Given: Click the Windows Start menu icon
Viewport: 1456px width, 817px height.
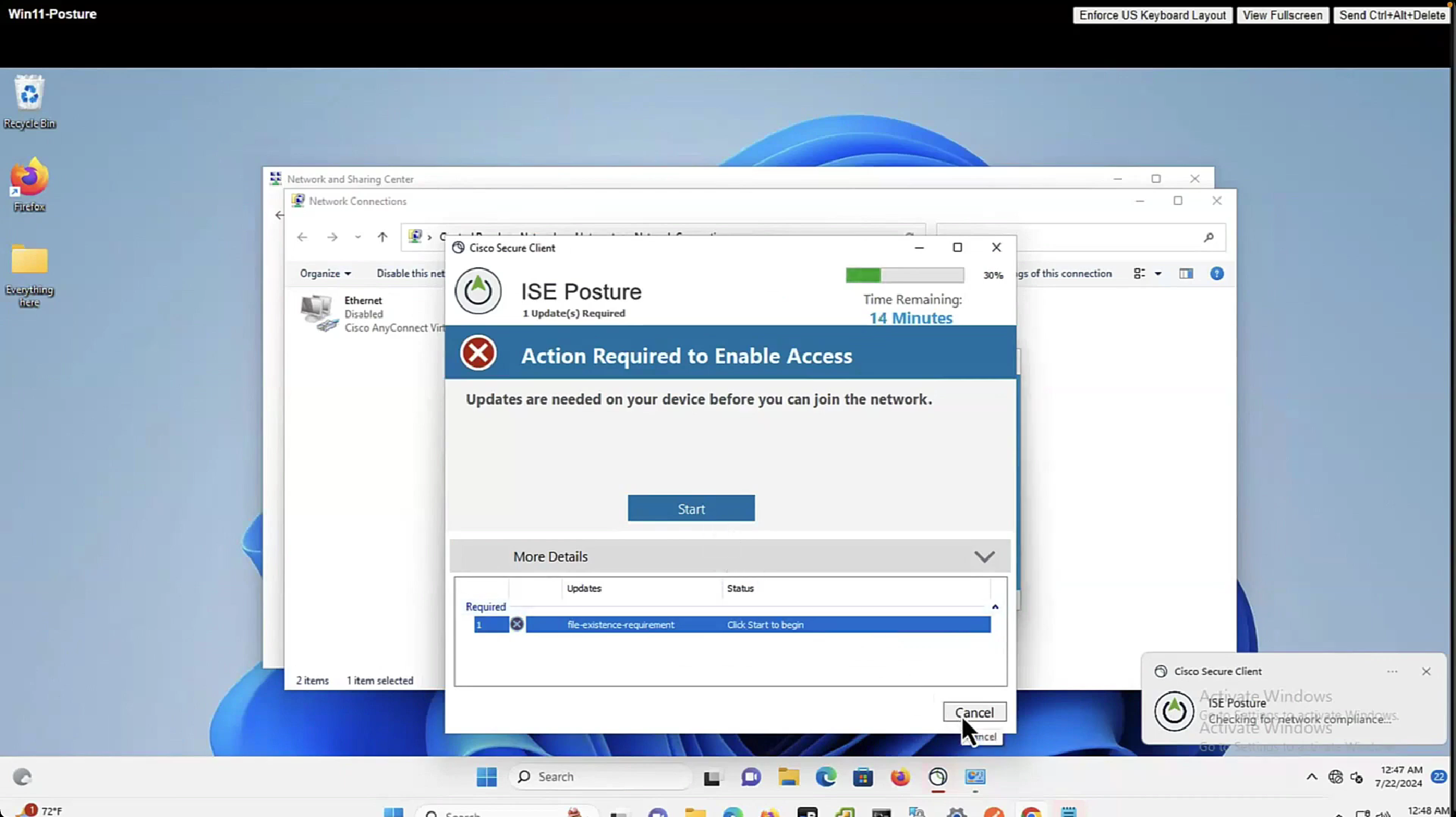Looking at the screenshot, I should point(486,777).
